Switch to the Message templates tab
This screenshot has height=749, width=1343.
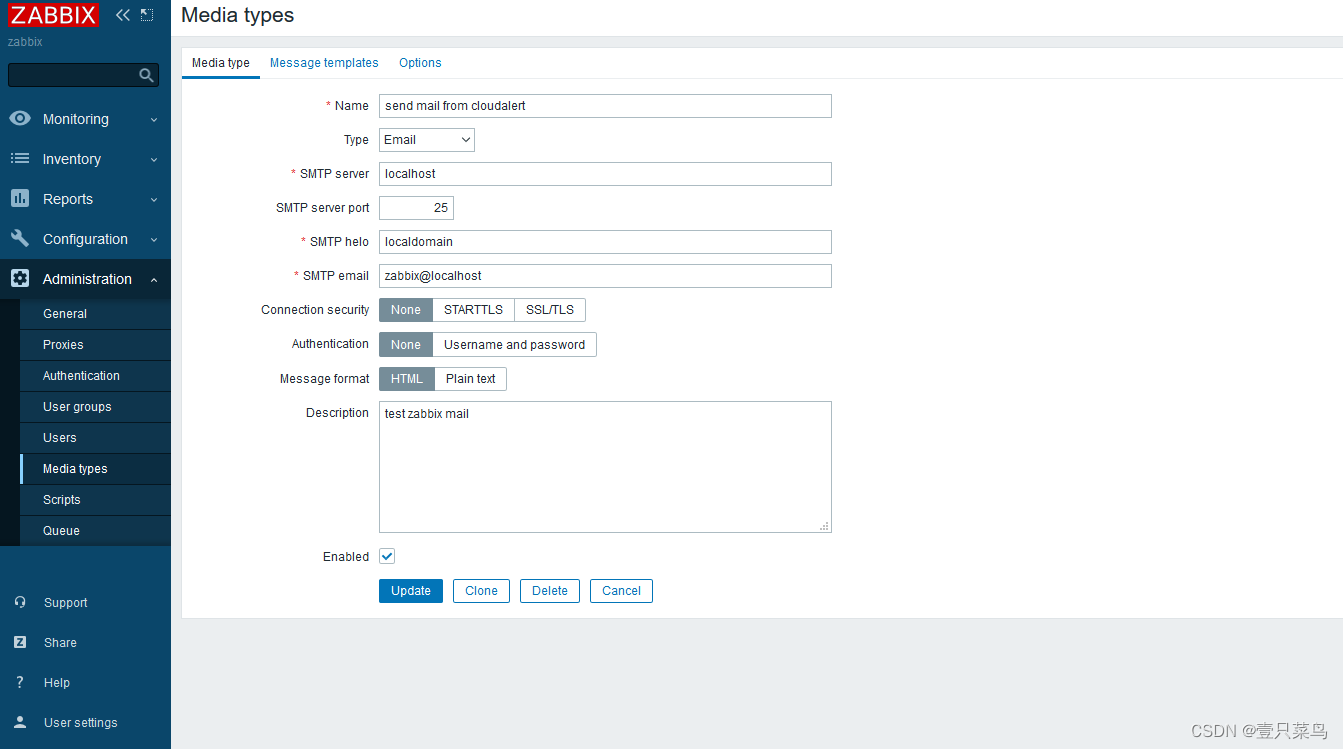coord(324,62)
